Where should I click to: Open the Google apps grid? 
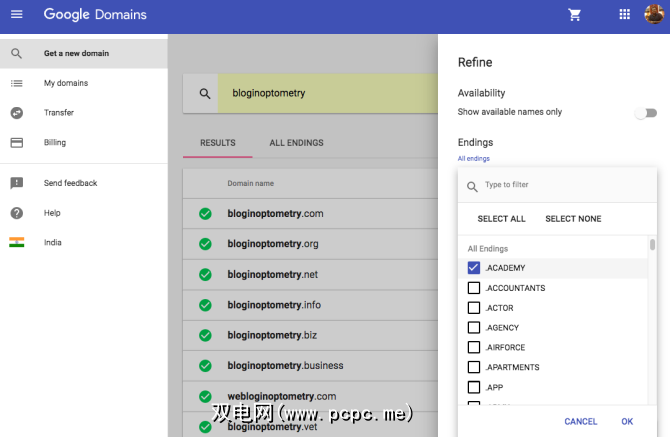[x=624, y=15]
